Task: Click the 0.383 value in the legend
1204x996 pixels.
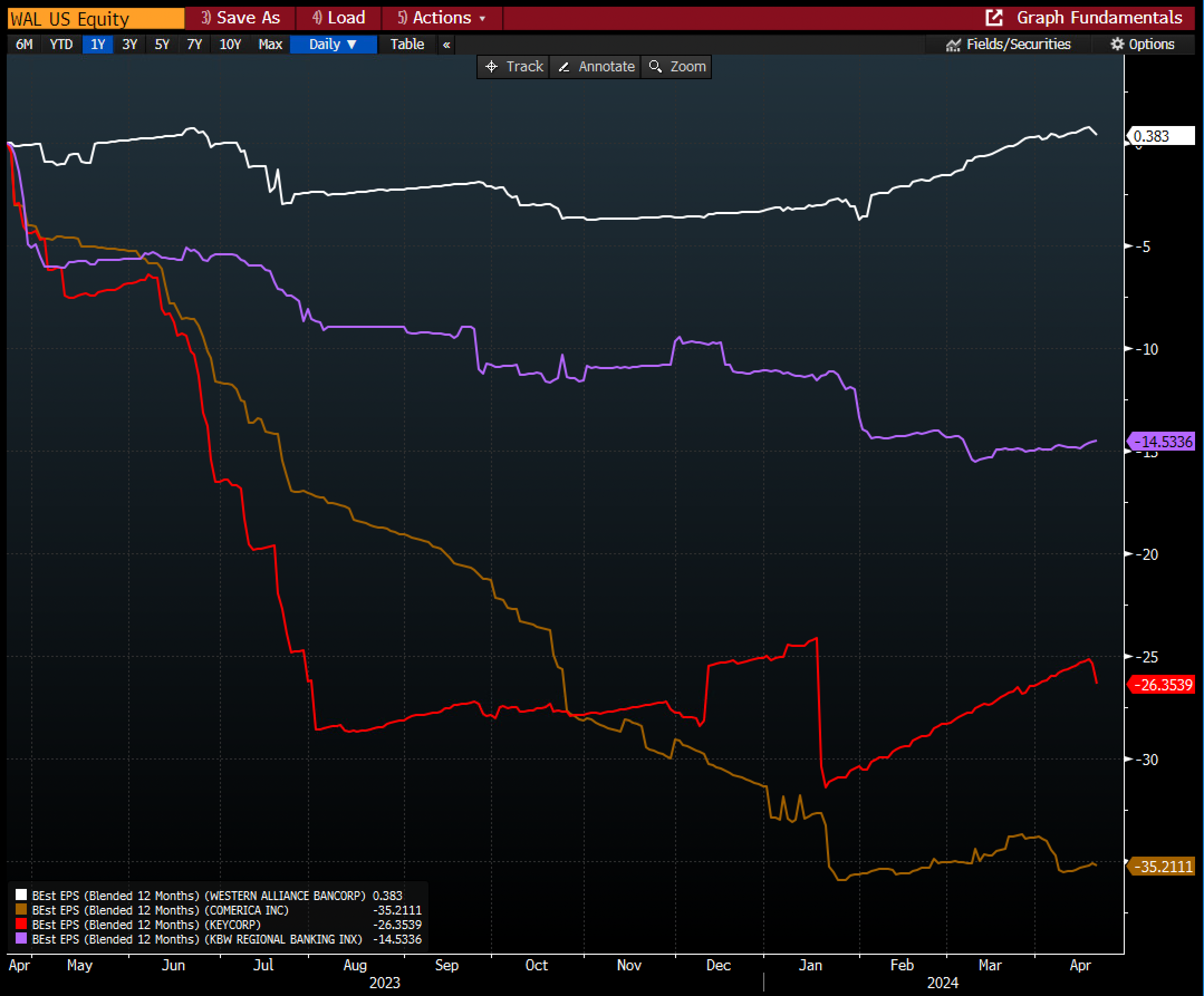Action: tap(388, 896)
